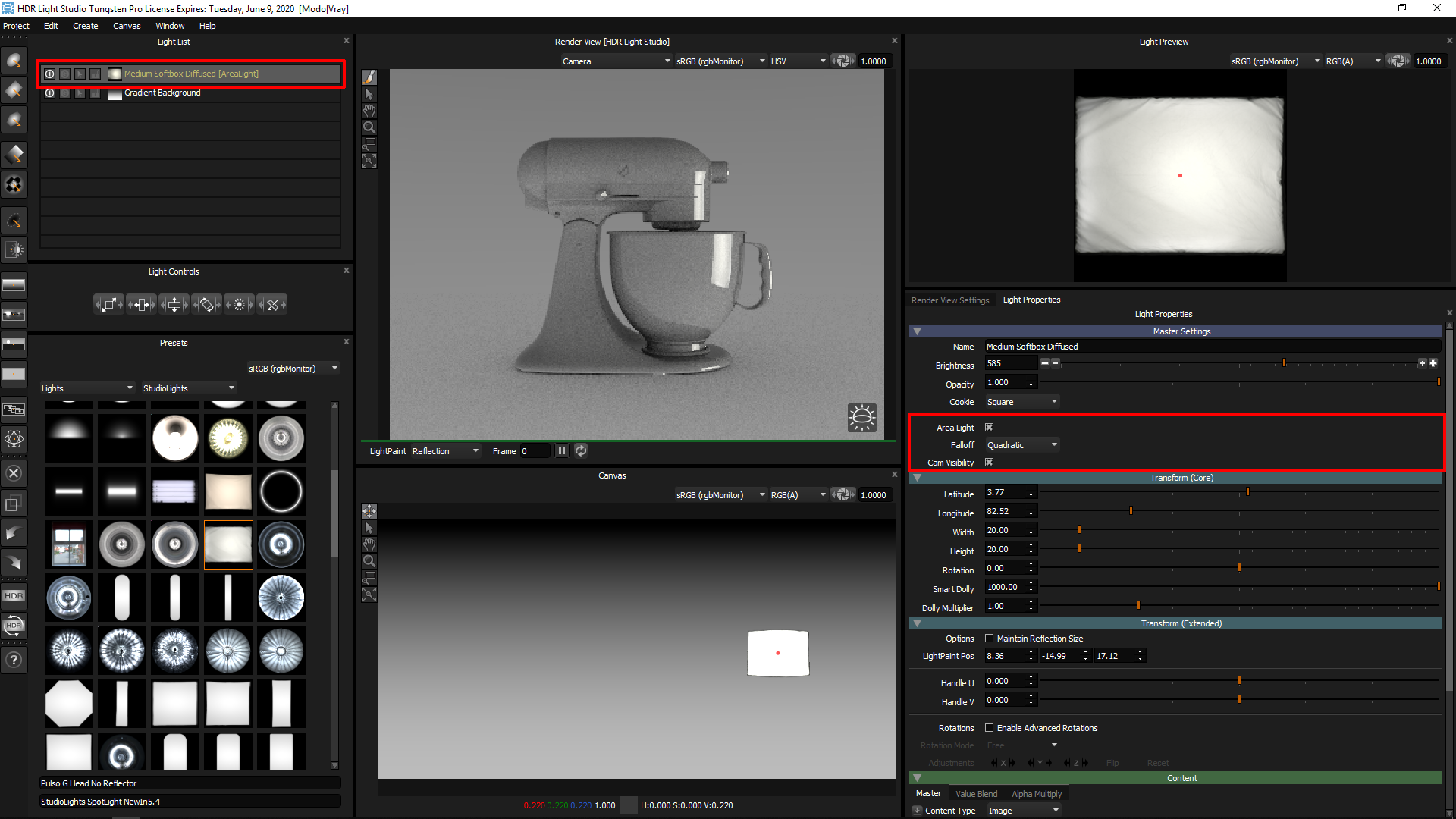Select the arrow pointer tool in Render View
Screen dimensions: 1456x819
click(369, 94)
